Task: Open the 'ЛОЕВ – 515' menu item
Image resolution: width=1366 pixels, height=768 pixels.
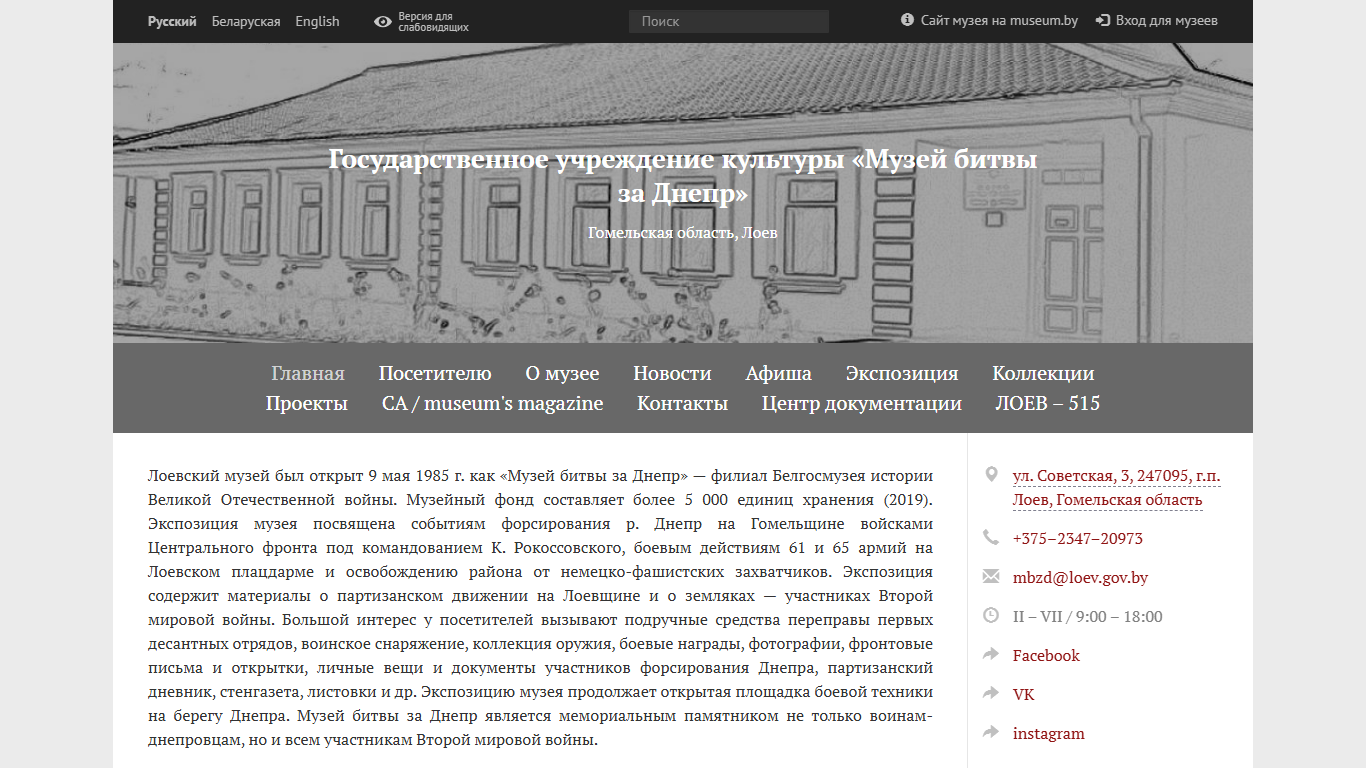Action: (x=1047, y=404)
